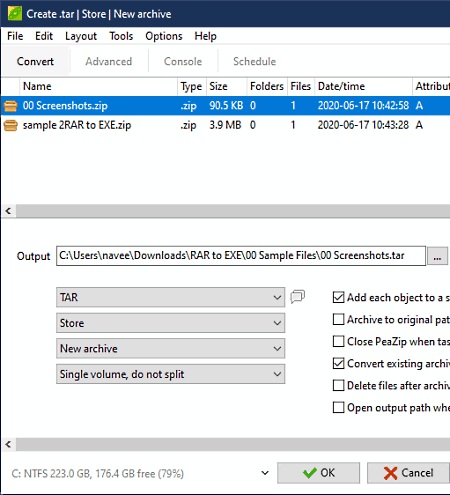450x495 pixels.
Task: Sort file list by Name column
Action: (x=98, y=86)
